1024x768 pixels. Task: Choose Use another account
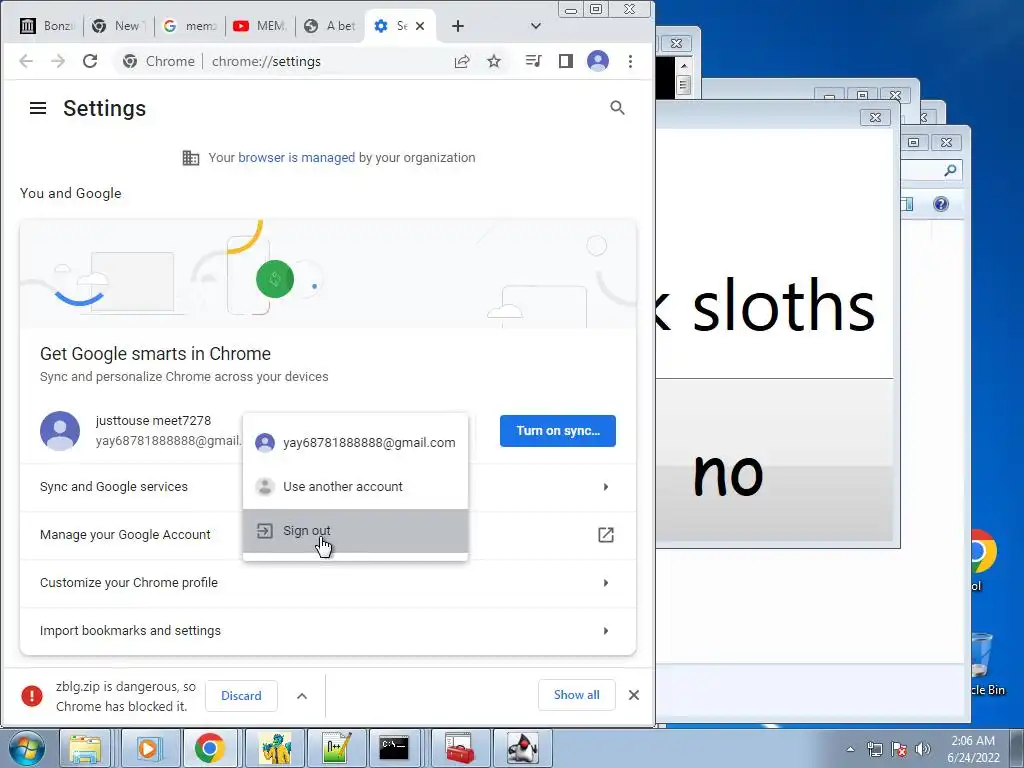pos(355,487)
